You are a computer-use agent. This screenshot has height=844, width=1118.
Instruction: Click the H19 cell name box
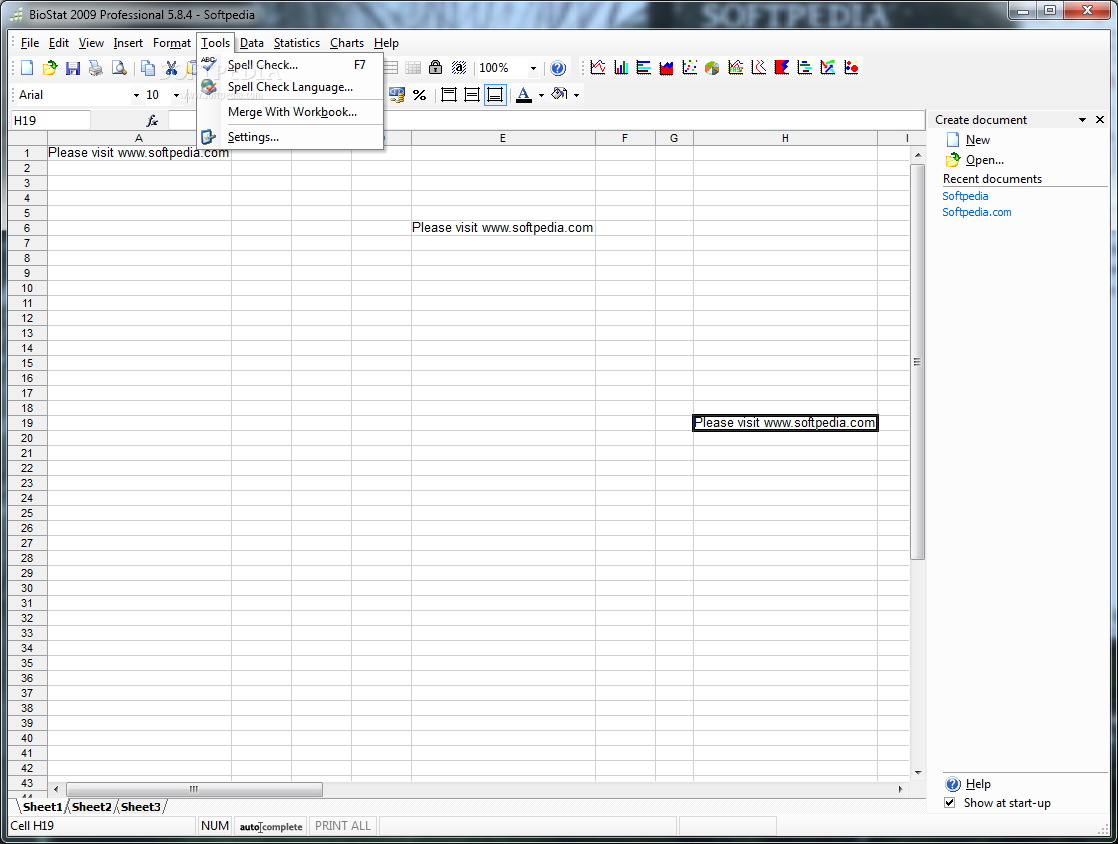tap(50, 120)
